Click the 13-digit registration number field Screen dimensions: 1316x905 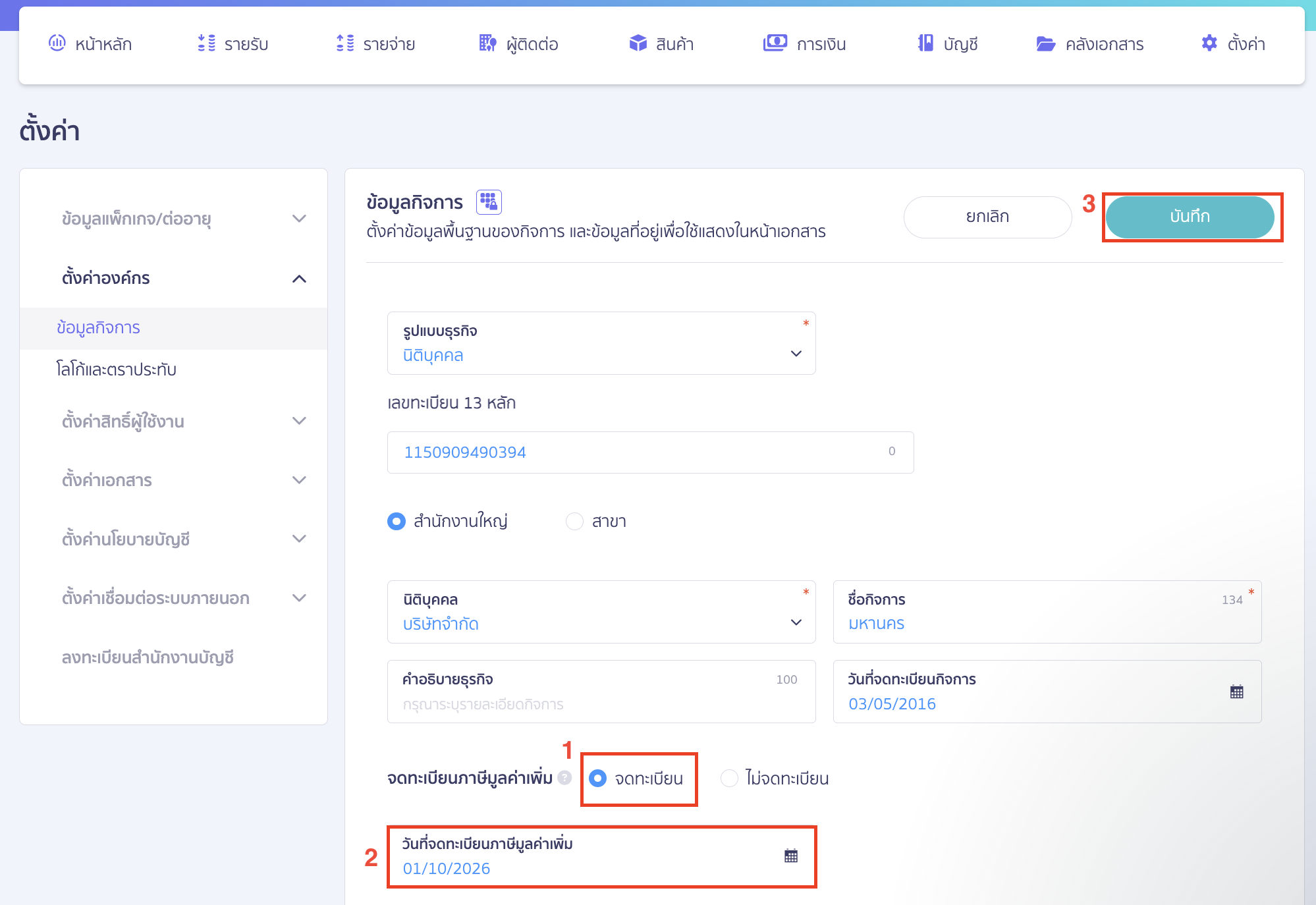(650, 452)
